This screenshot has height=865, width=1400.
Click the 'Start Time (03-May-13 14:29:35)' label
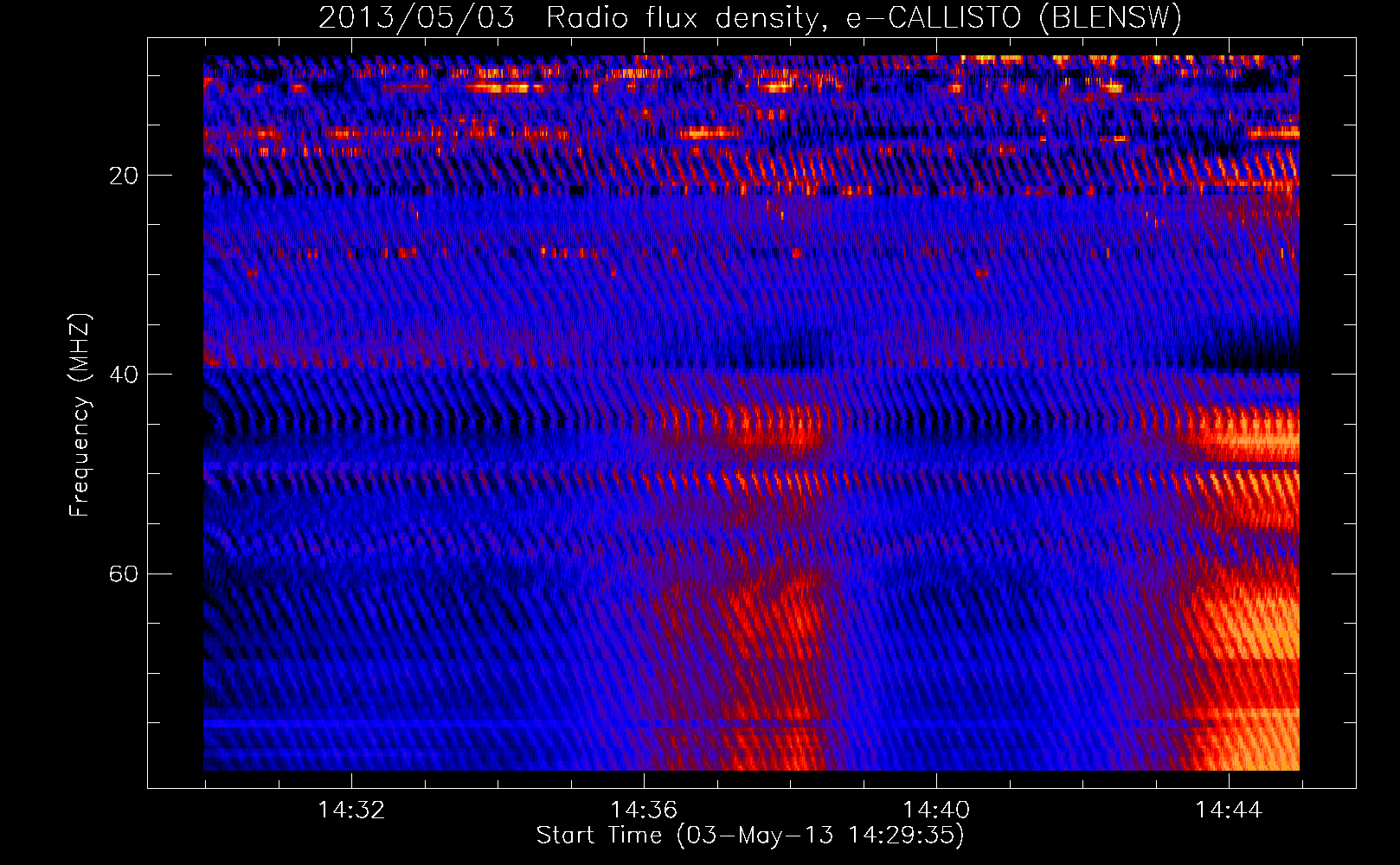(750, 836)
